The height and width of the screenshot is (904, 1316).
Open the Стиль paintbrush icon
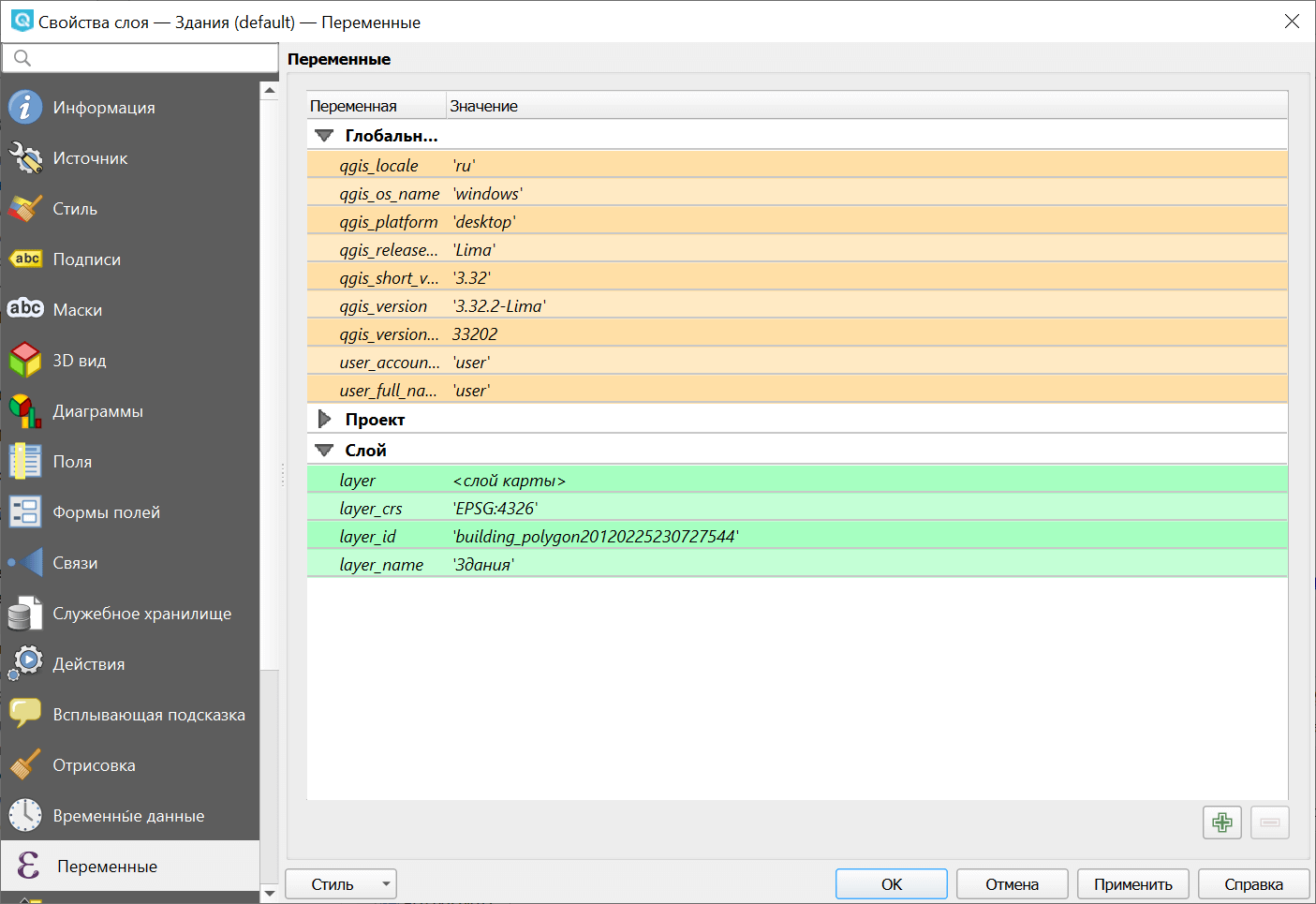point(24,208)
